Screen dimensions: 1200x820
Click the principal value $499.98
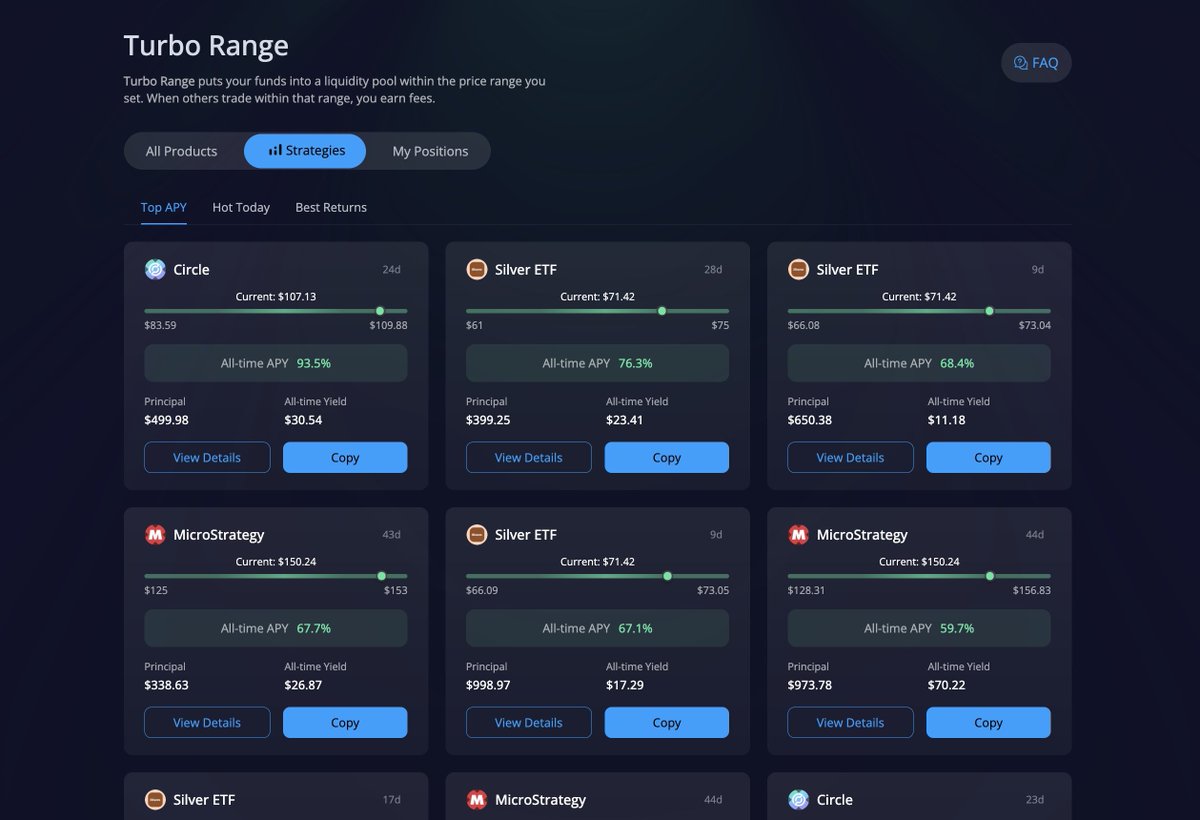pyautogui.click(x=166, y=420)
